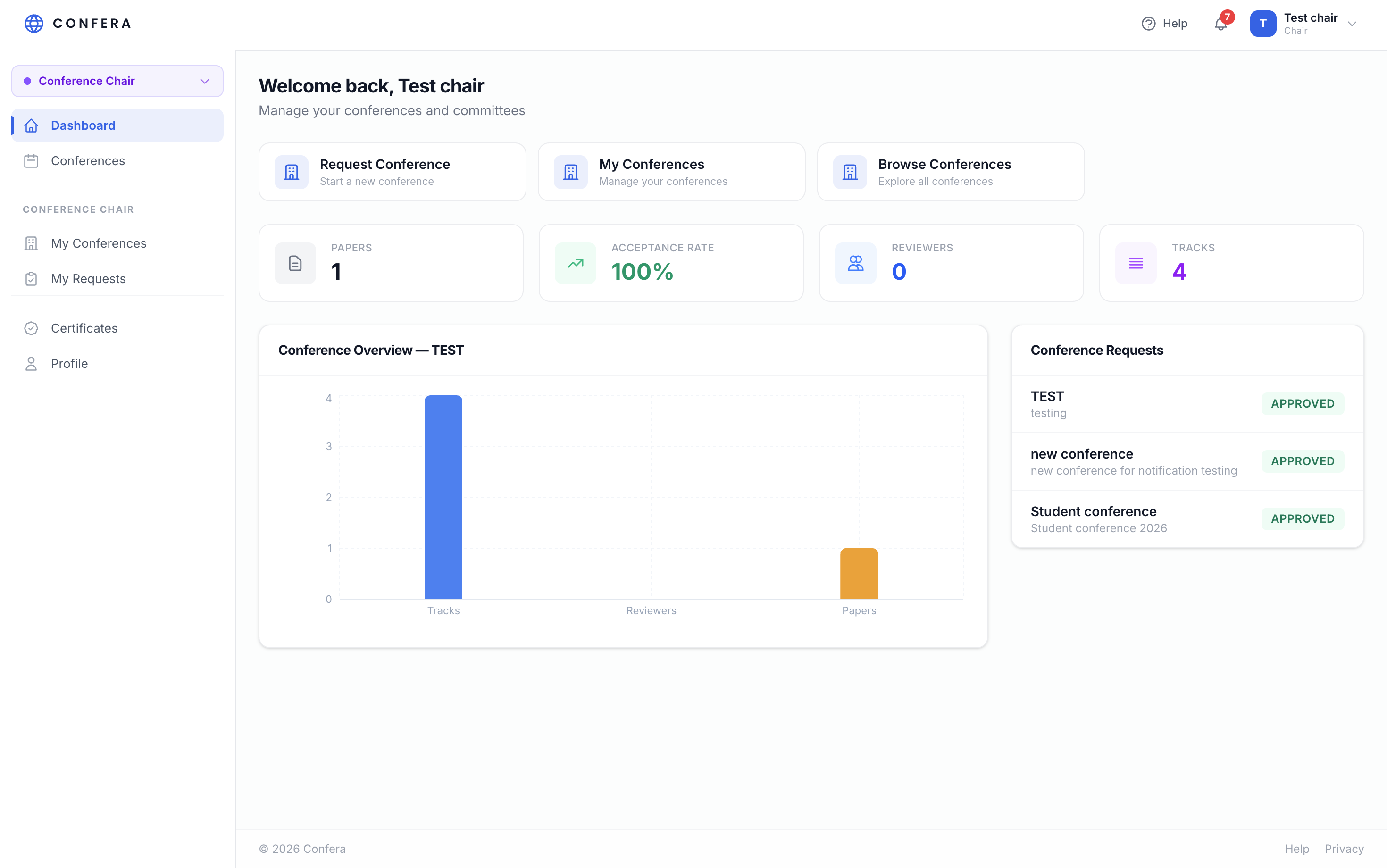Select the Student conference request row
This screenshot has width=1387, height=868.
[x=1187, y=519]
